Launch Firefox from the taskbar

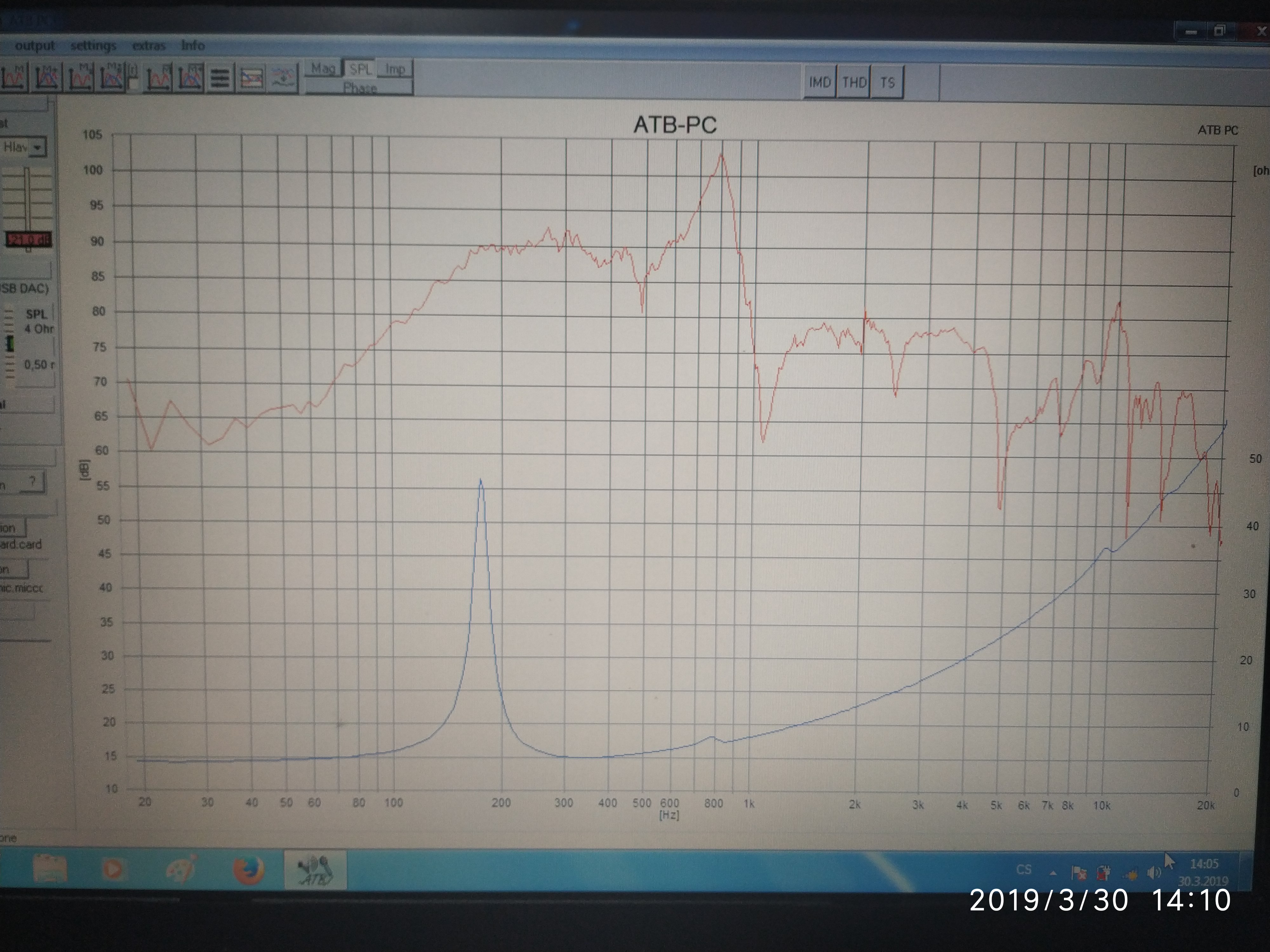point(249,870)
